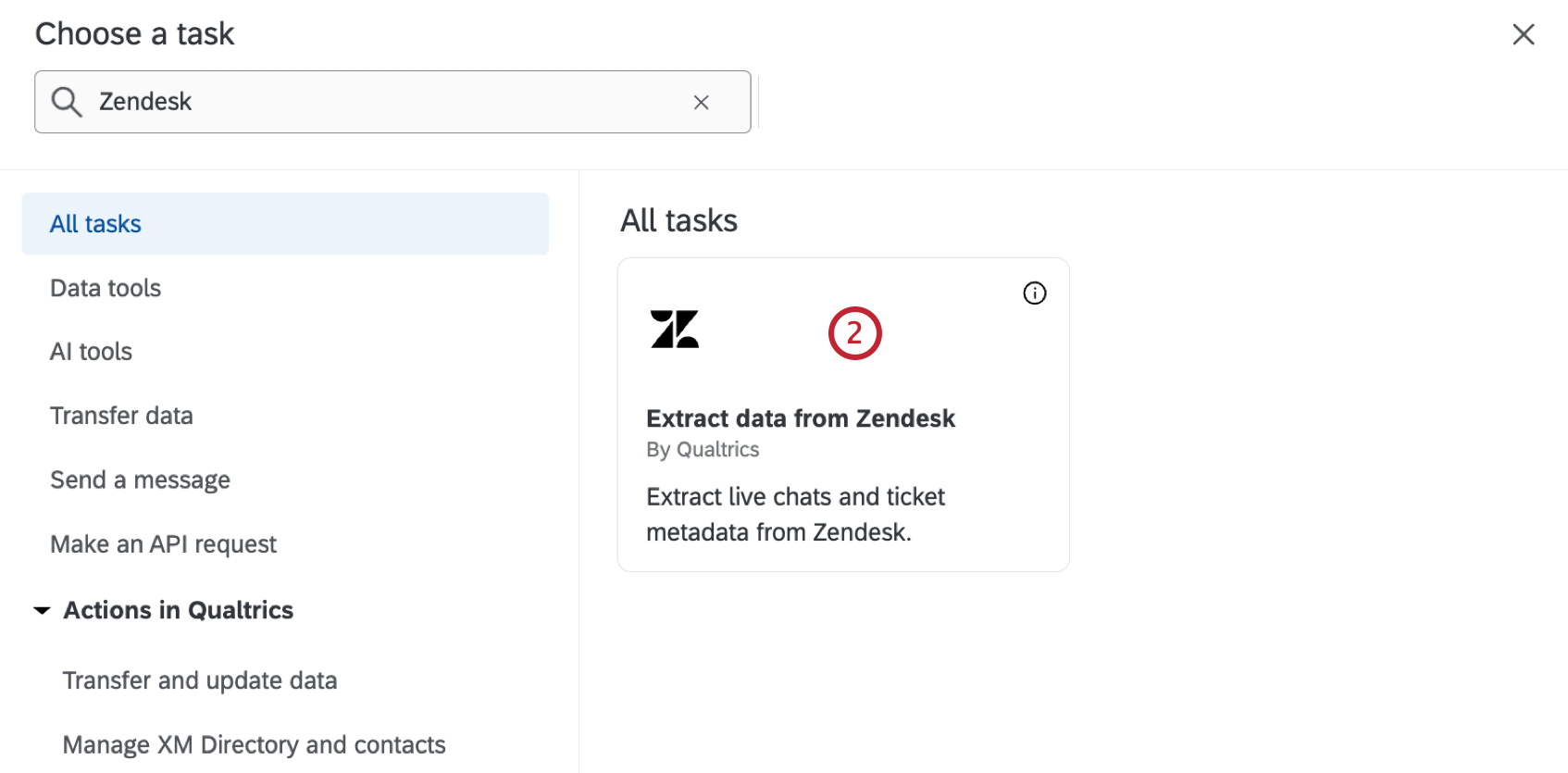Select the All tasks sidebar category
Viewport: 1568px width, 773px height.
94,223
